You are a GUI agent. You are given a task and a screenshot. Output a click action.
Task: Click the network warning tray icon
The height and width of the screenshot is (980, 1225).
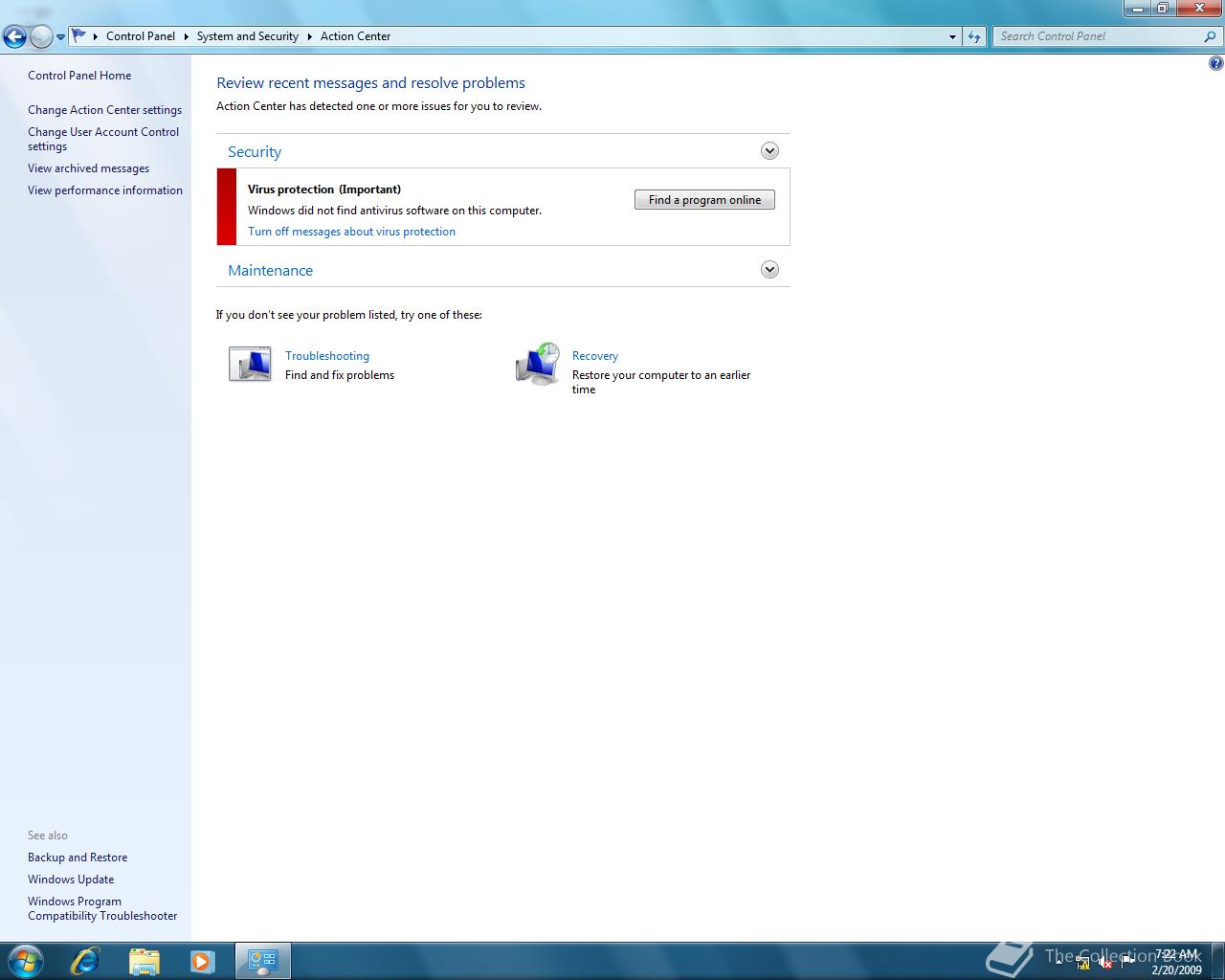[1082, 963]
